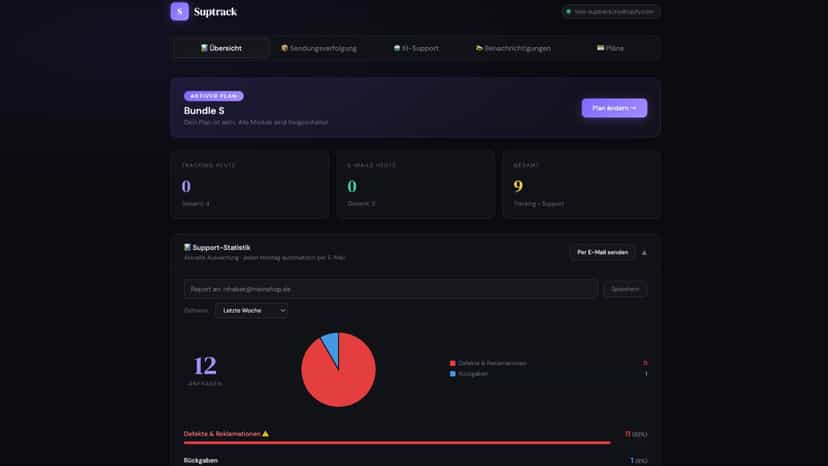Click the Rückgaben row label at the bottom

[x=201, y=460]
